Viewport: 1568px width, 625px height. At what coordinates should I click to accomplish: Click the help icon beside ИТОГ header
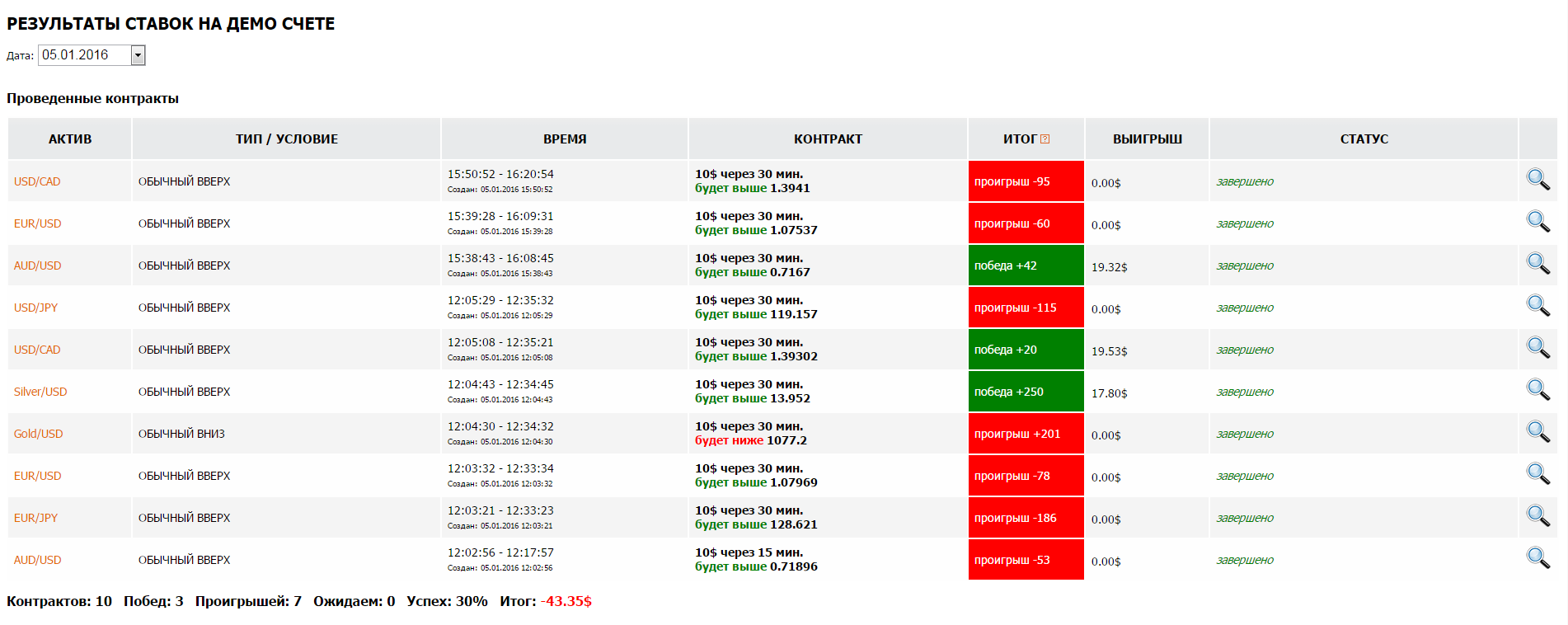point(1045,139)
